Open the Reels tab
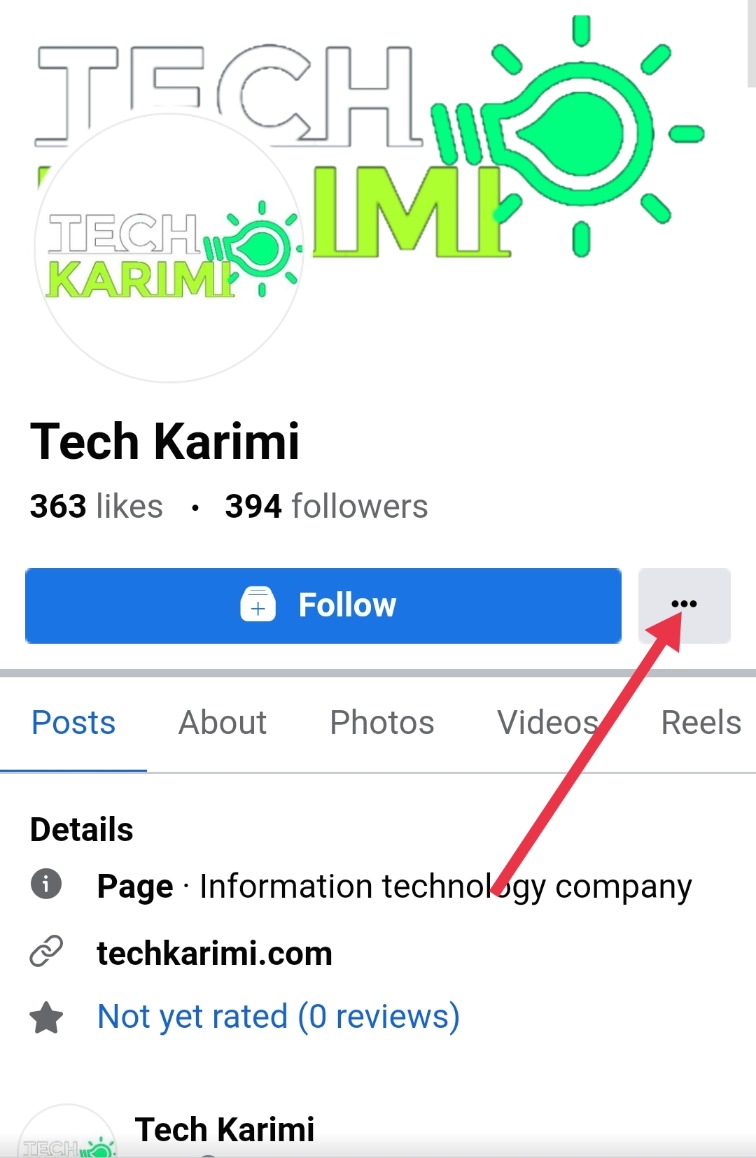 pyautogui.click(x=701, y=722)
